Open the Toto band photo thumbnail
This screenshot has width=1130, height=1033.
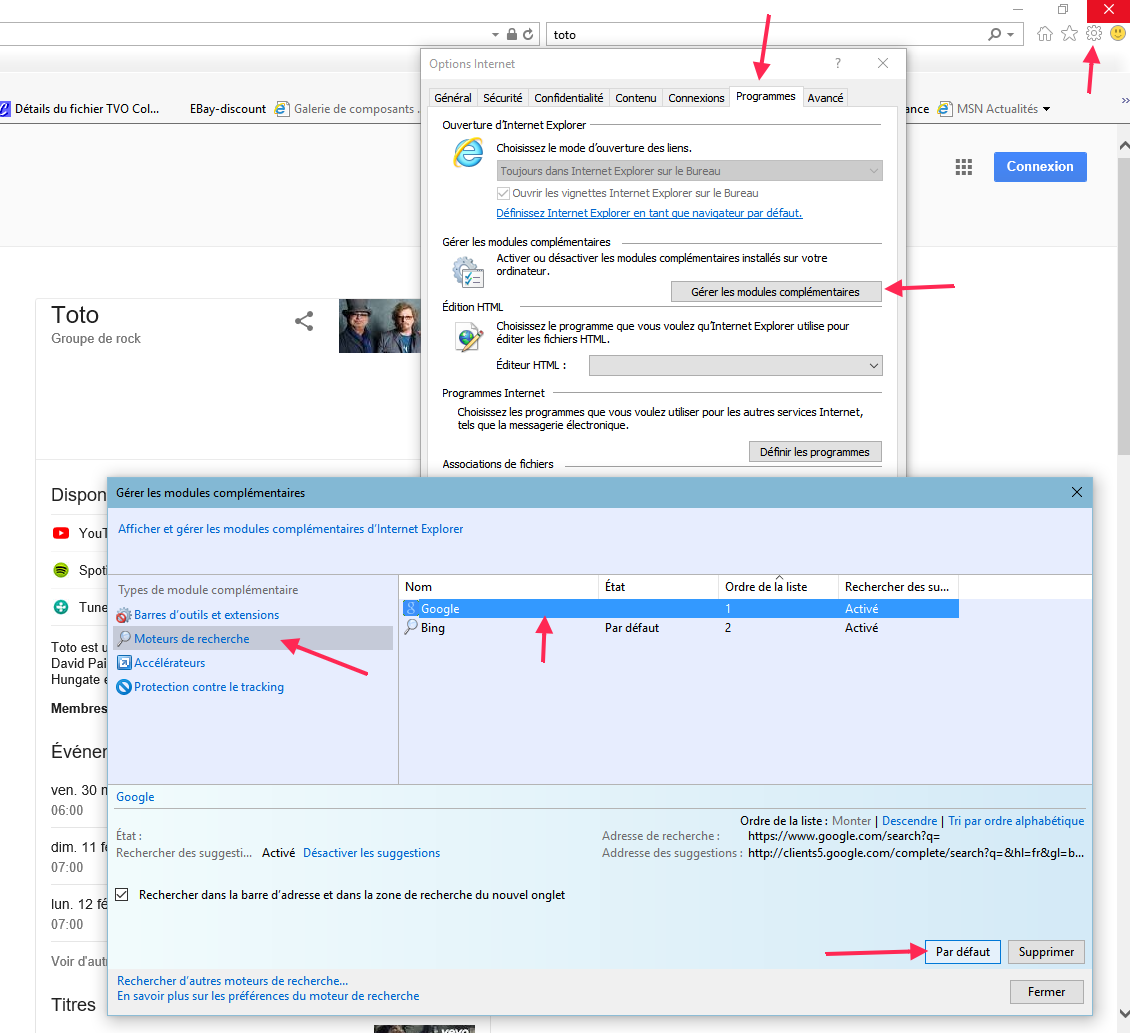(x=380, y=326)
